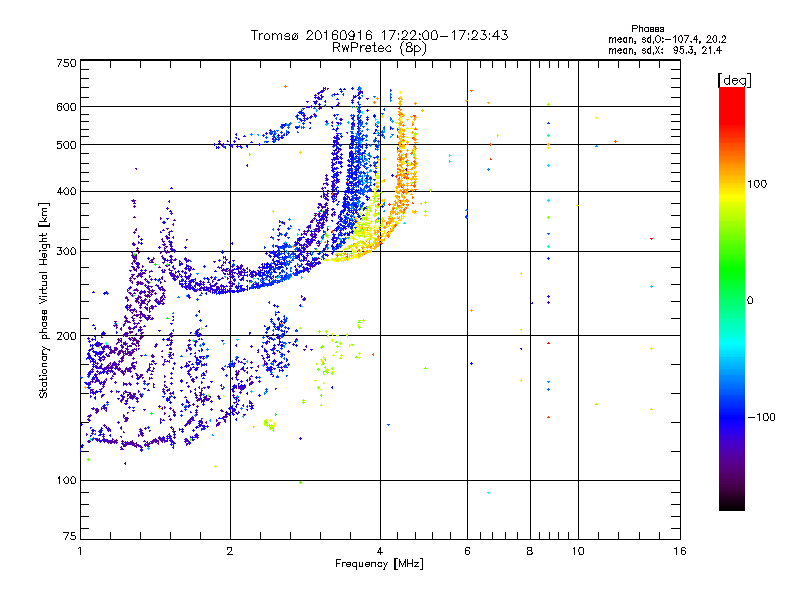Select the 'mean, sd,O:-107.4, 20.2' statistic

(667, 39)
